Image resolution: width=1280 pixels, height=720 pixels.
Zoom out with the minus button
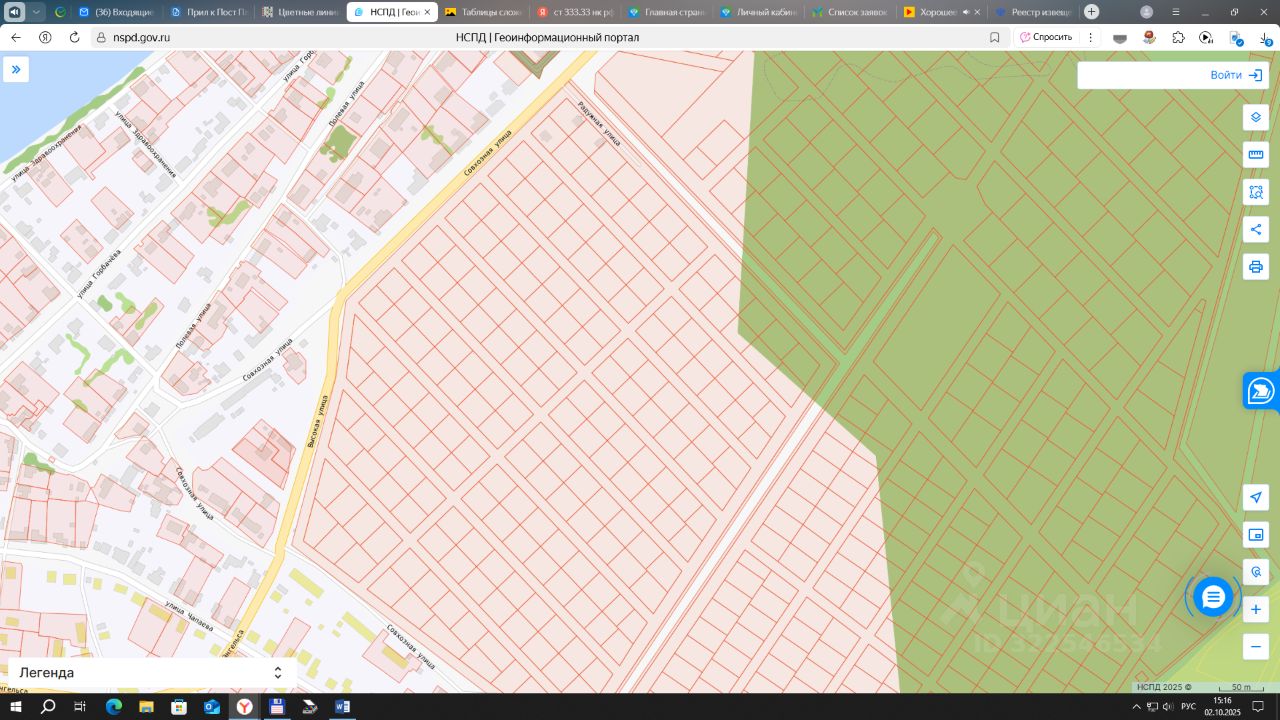click(x=1256, y=647)
